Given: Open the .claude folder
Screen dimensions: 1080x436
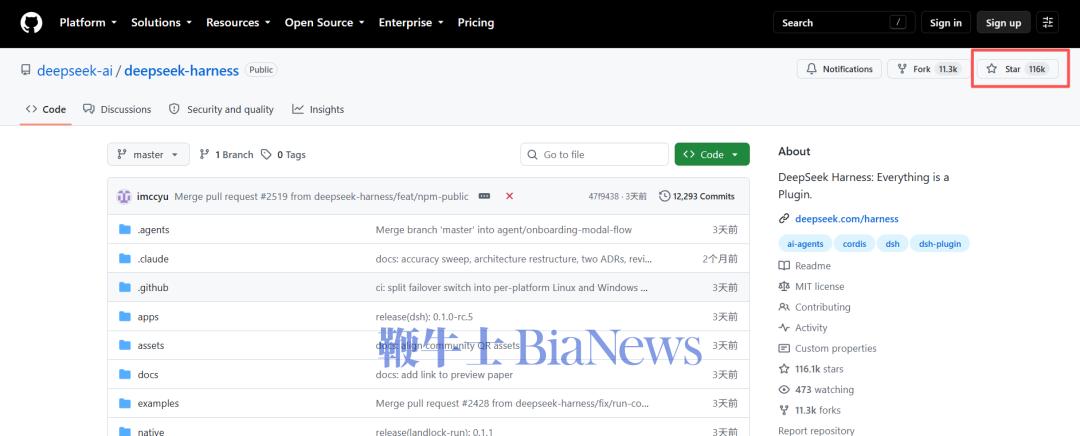Looking at the screenshot, I should point(153,259).
